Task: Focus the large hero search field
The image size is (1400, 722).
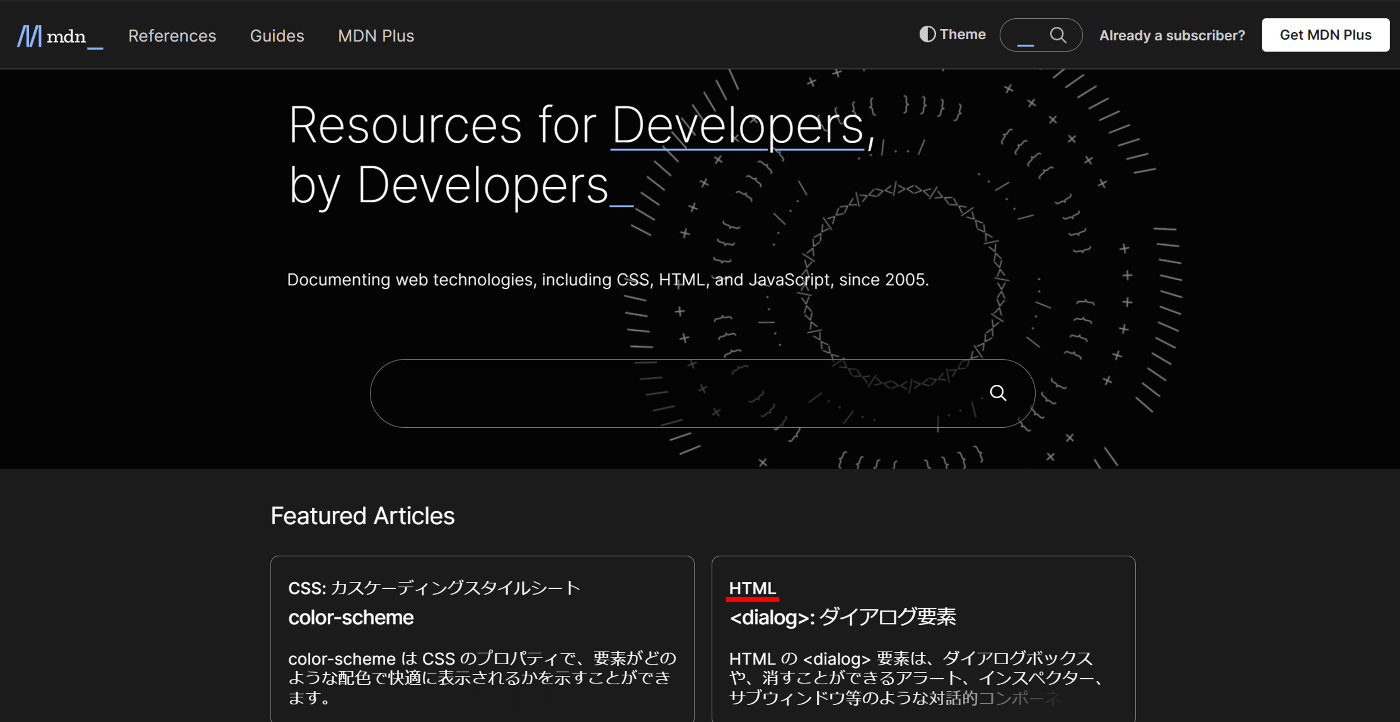Action: 702,393
